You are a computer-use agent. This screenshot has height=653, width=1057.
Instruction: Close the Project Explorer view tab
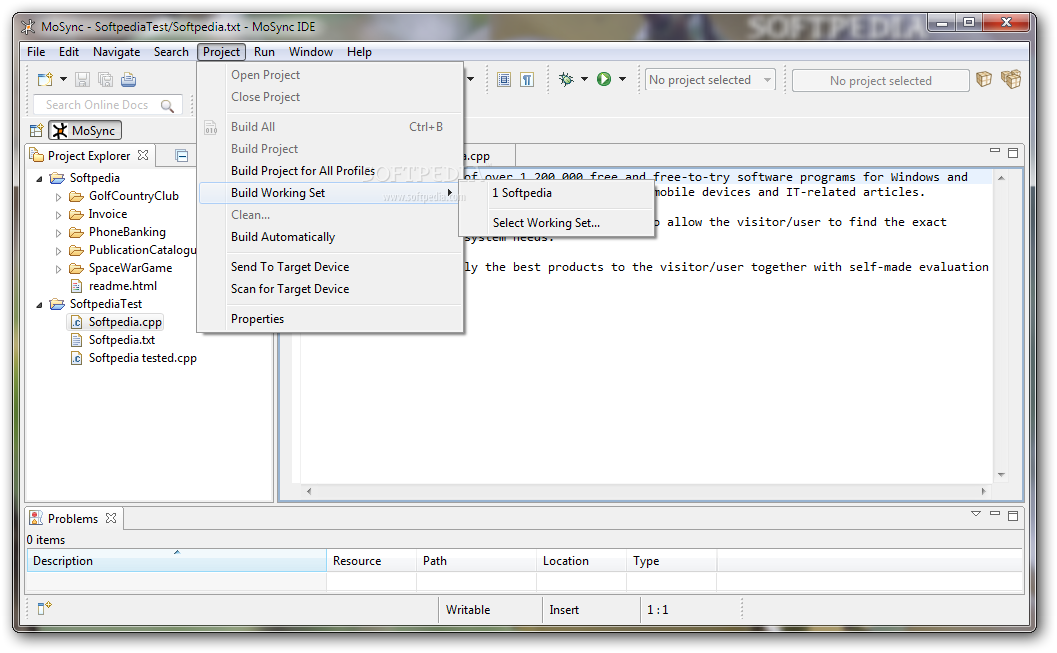143,155
